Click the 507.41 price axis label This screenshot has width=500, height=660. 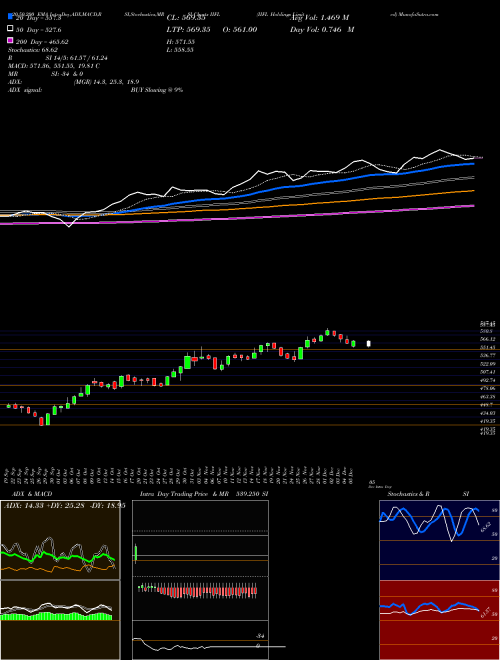[487, 372]
